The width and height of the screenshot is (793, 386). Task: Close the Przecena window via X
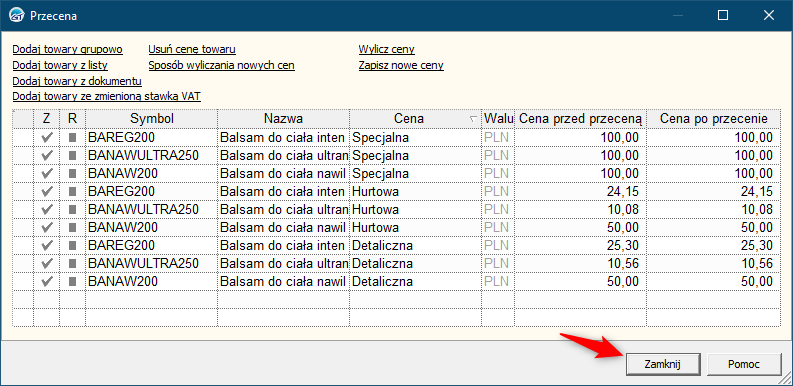769,16
